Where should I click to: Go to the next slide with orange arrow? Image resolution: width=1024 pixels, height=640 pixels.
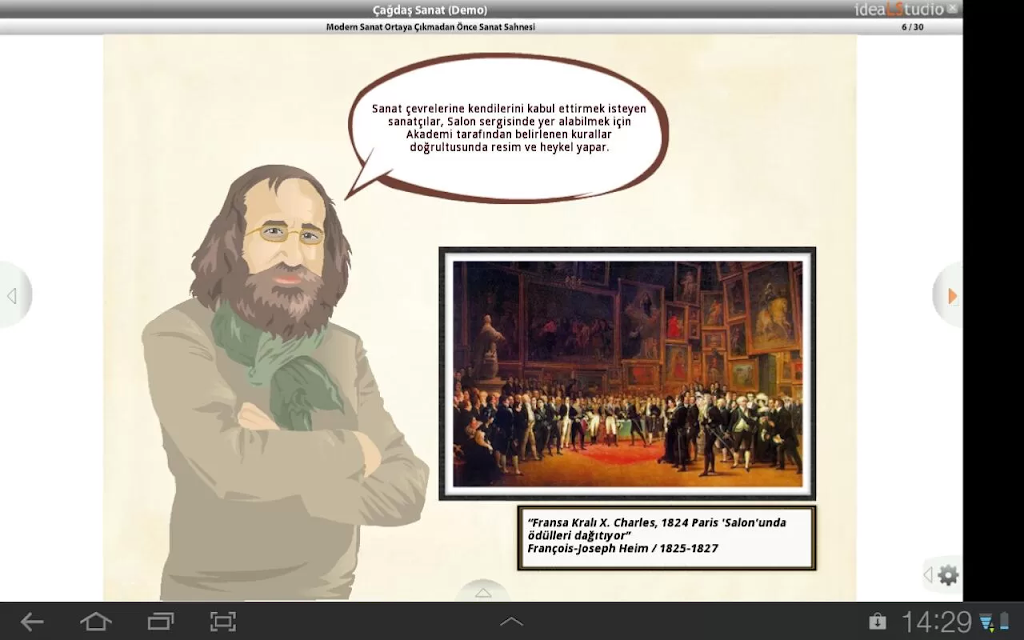(952, 296)
